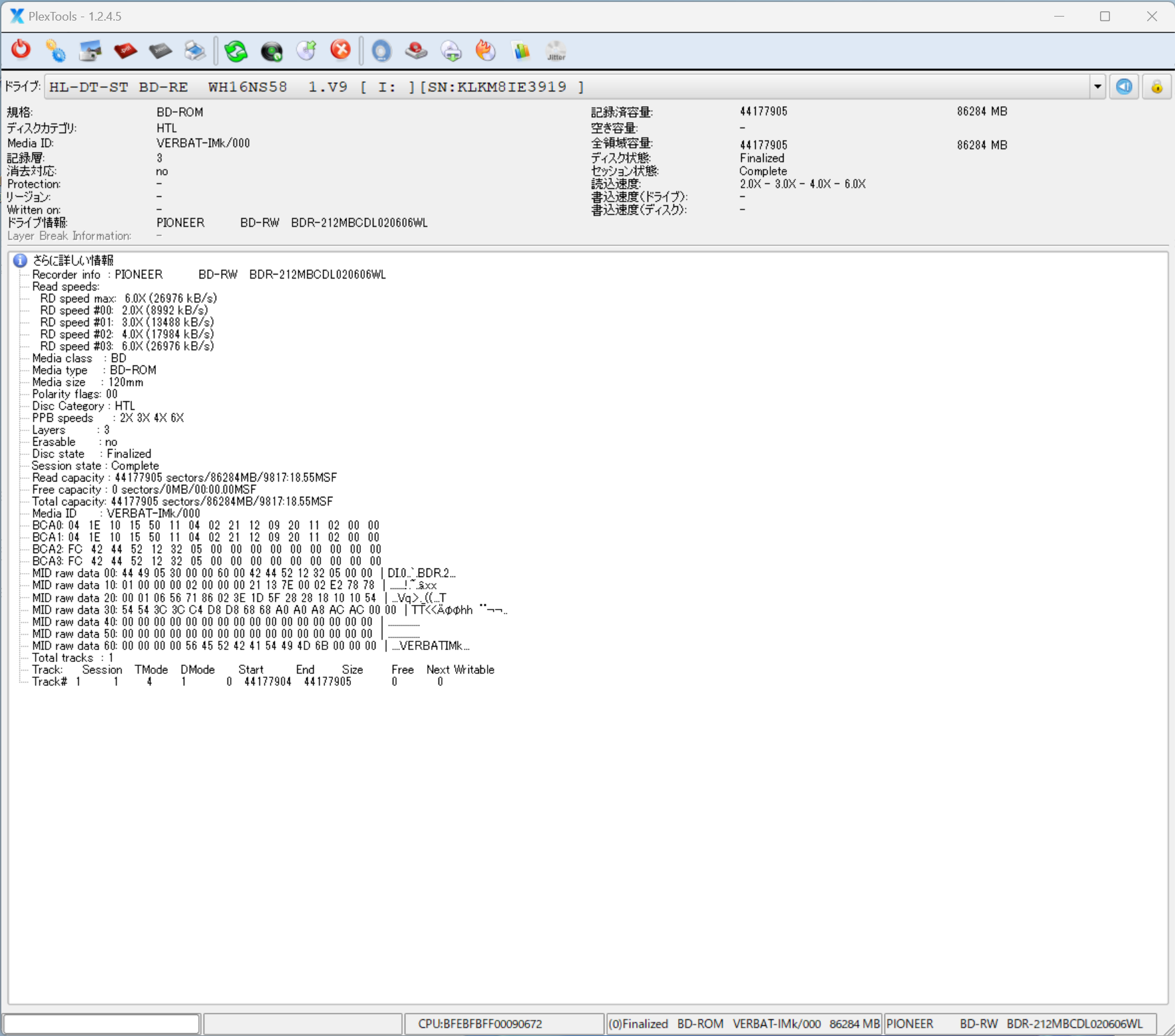Open the drive selection dropdown arrow
This screenshot has width=1175, height=1036.
point(1097,87)
